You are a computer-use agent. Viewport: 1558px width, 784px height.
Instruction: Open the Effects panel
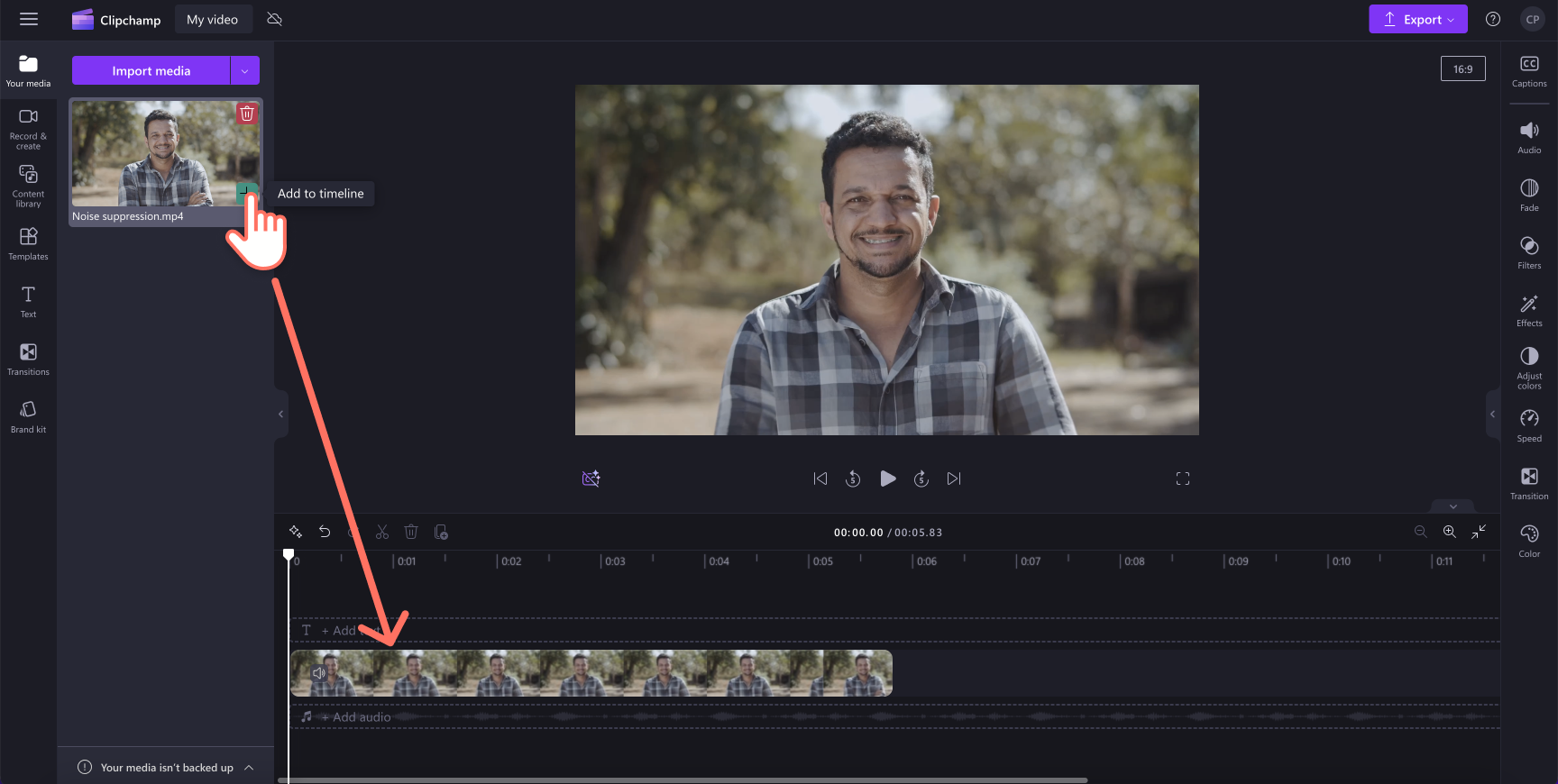(x=1529, y=311)
